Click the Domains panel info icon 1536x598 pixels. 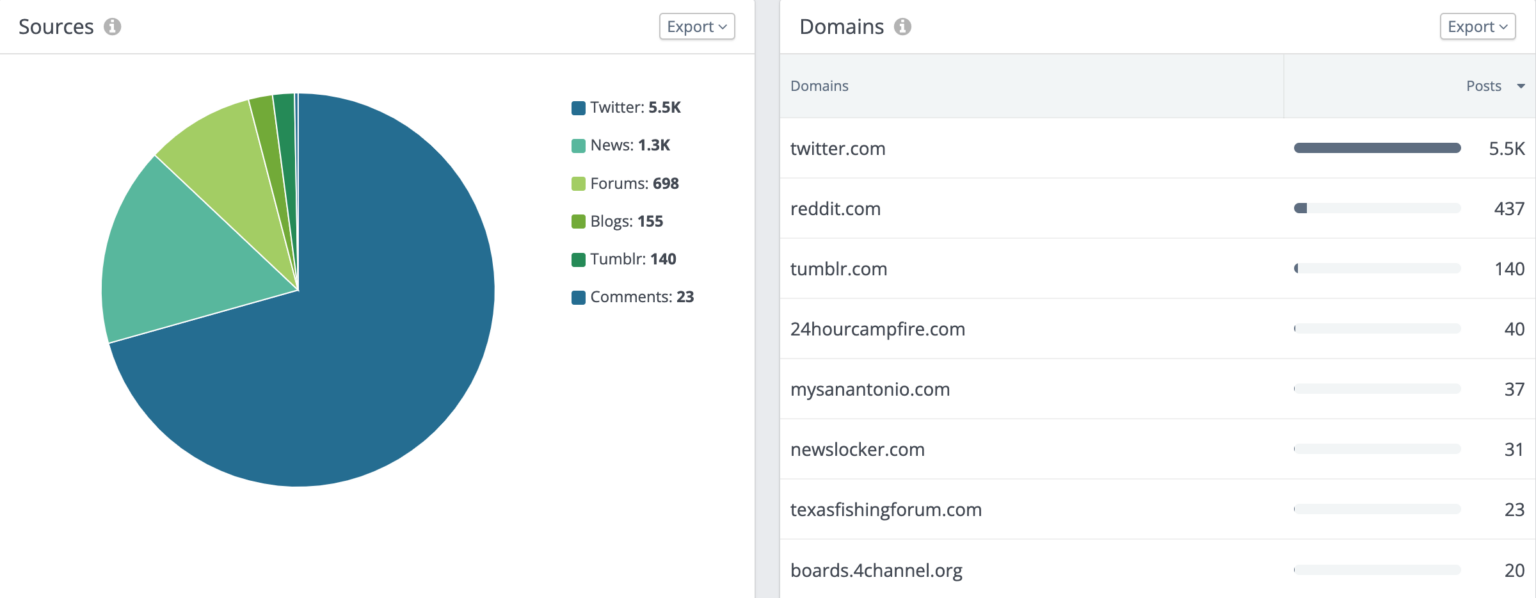pyautogui.click(x=902, y=27)
